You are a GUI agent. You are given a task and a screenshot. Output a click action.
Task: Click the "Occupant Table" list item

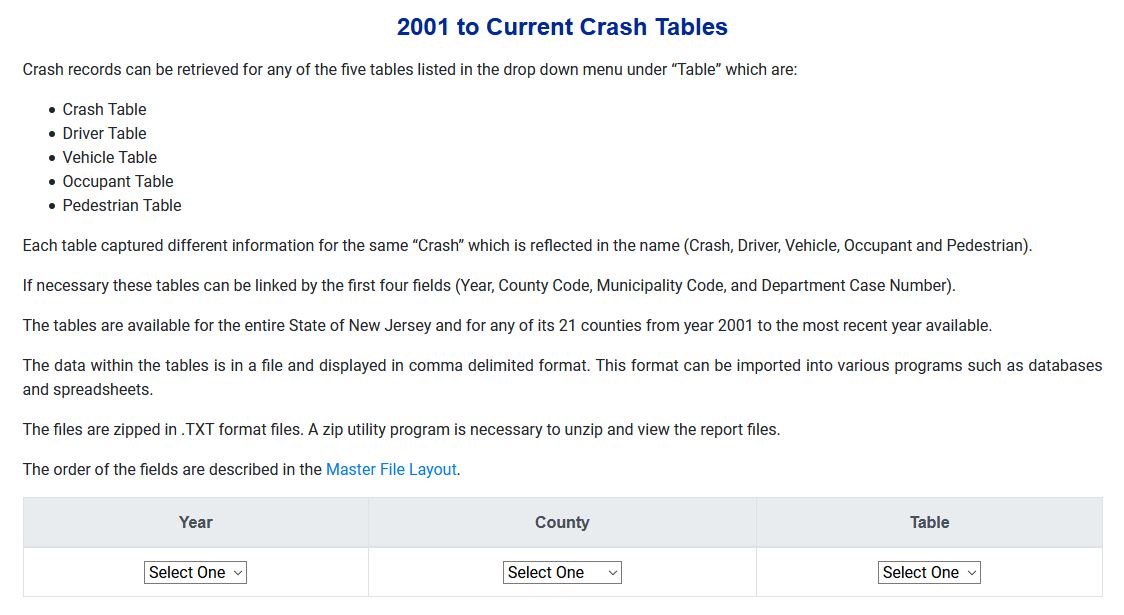(x=118, y=181)
